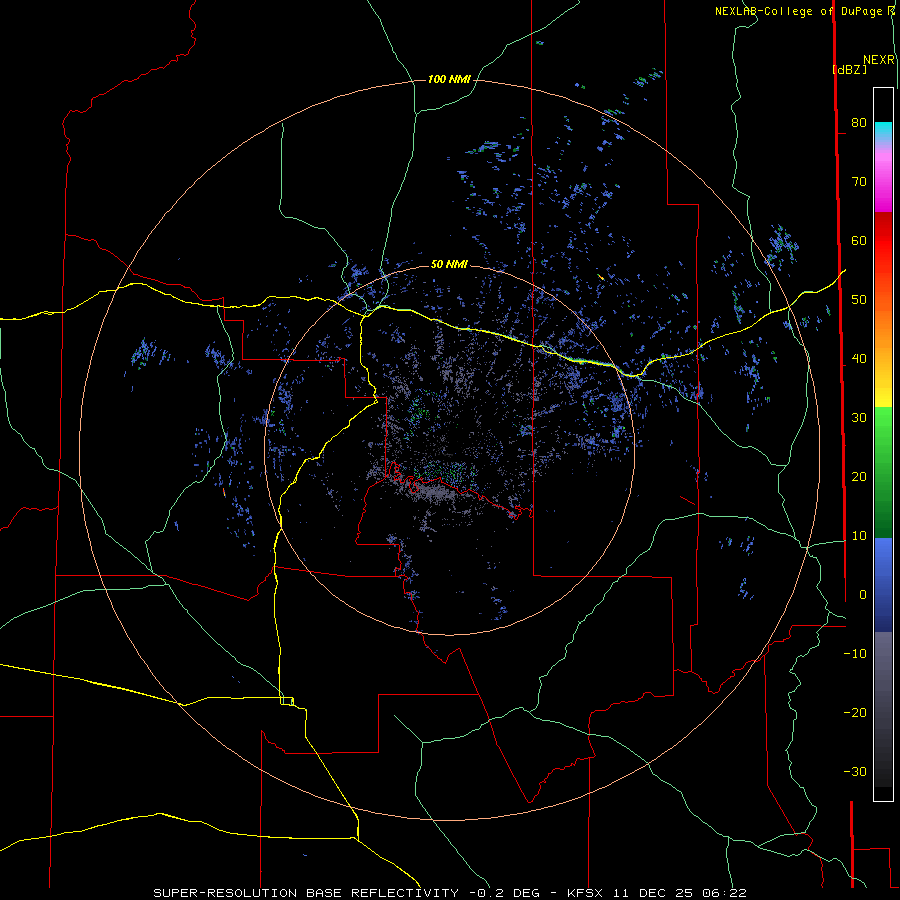Click the Super-Resolution Base Reflectivity caption

pos(450,893)
